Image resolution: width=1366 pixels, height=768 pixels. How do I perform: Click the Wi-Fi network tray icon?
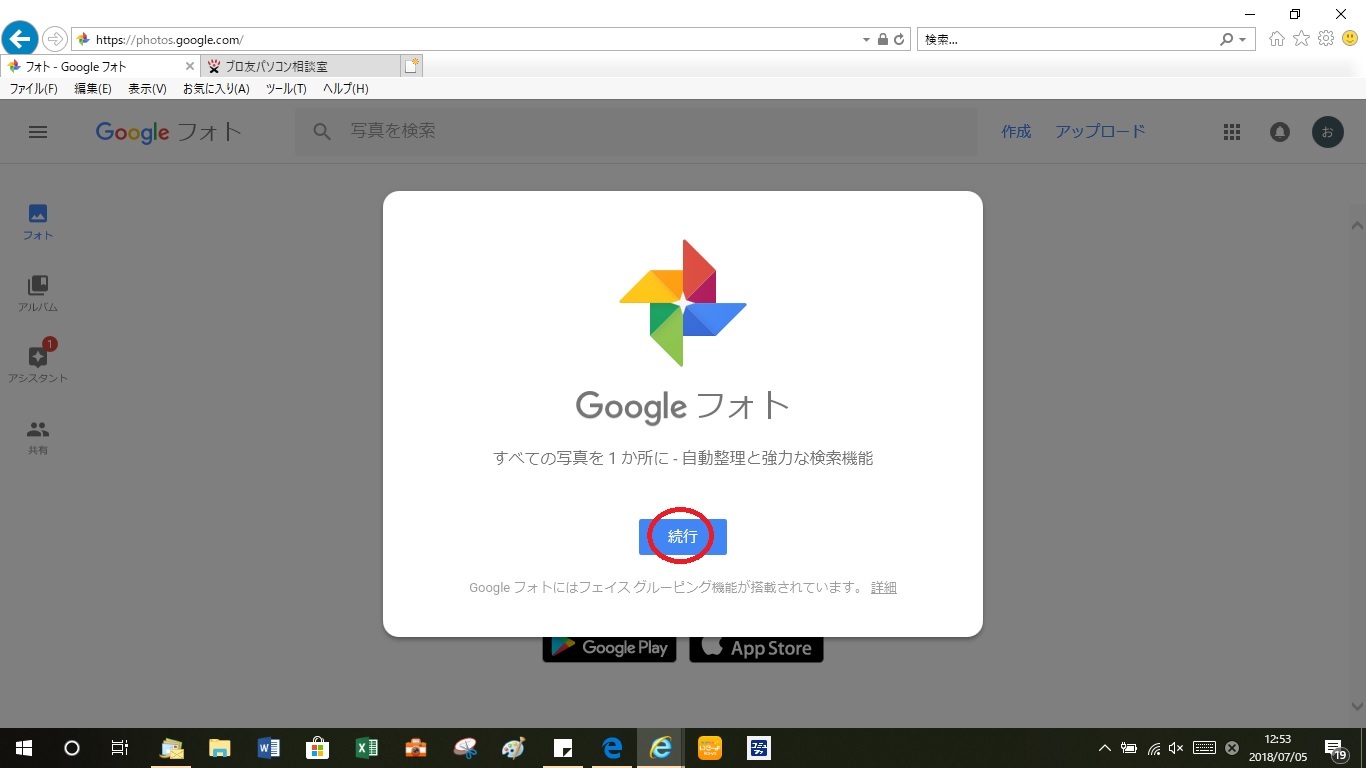click(x=1154, y=748)
